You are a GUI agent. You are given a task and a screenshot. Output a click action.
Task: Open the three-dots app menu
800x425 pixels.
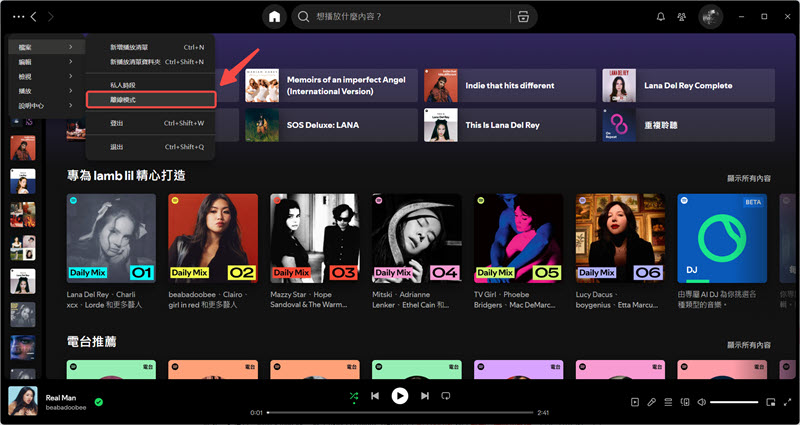(18, 17)
